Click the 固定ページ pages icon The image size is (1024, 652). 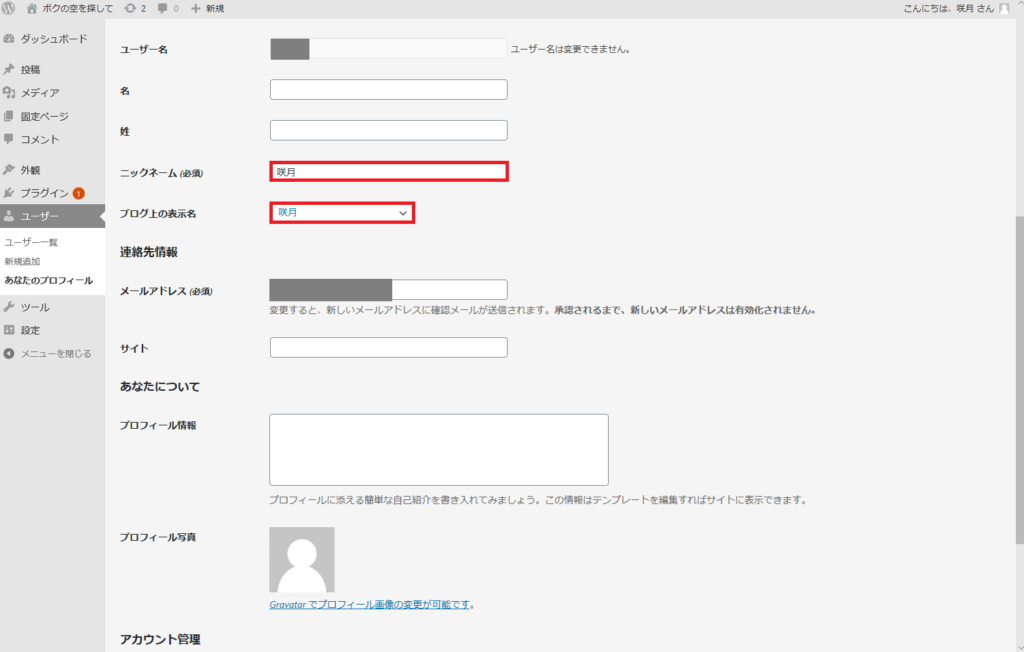9,116
